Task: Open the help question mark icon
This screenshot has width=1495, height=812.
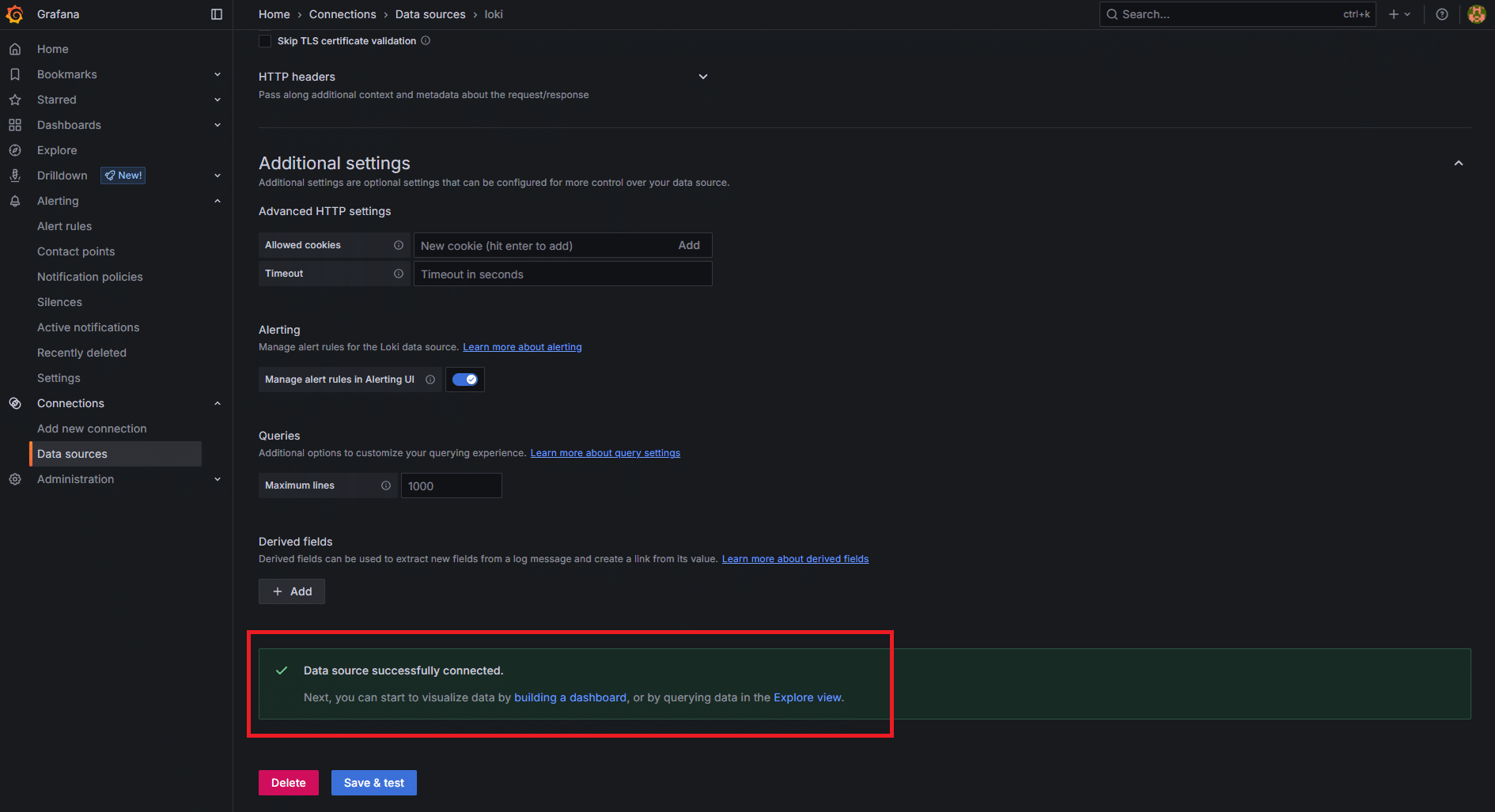Action: 1442,14
